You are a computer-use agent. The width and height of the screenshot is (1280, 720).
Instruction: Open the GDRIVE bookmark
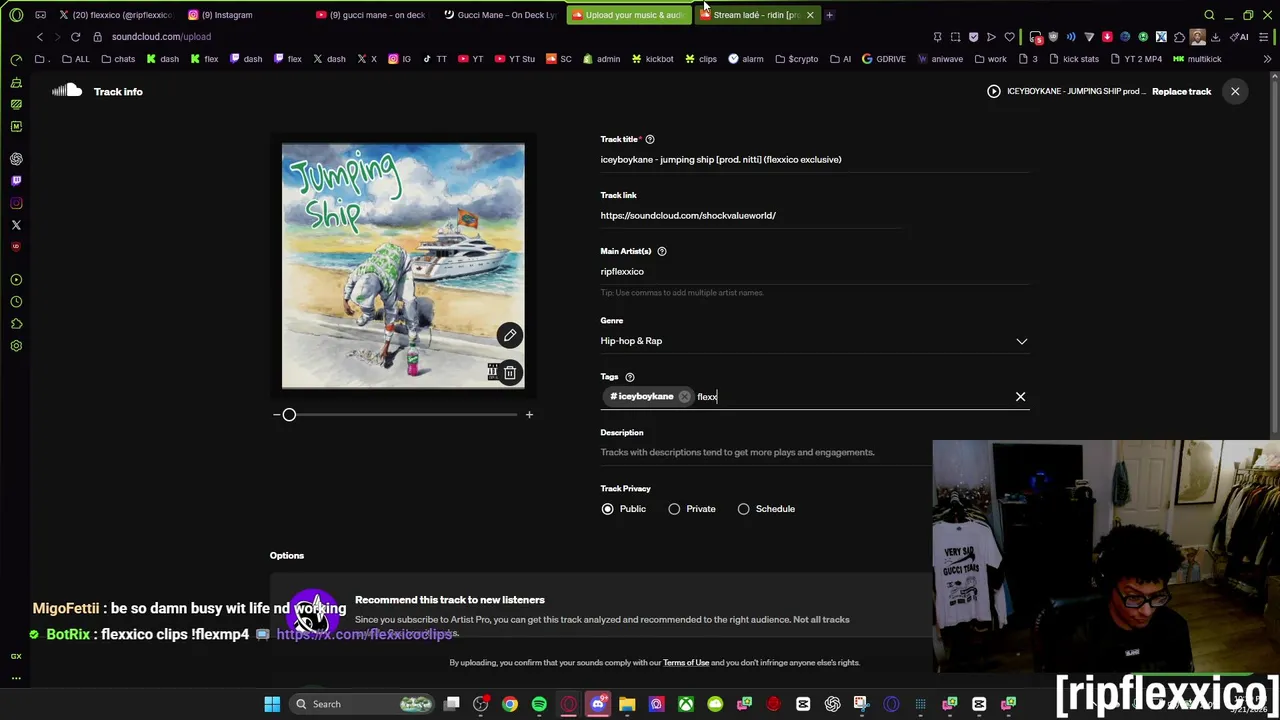coord(883,59)
